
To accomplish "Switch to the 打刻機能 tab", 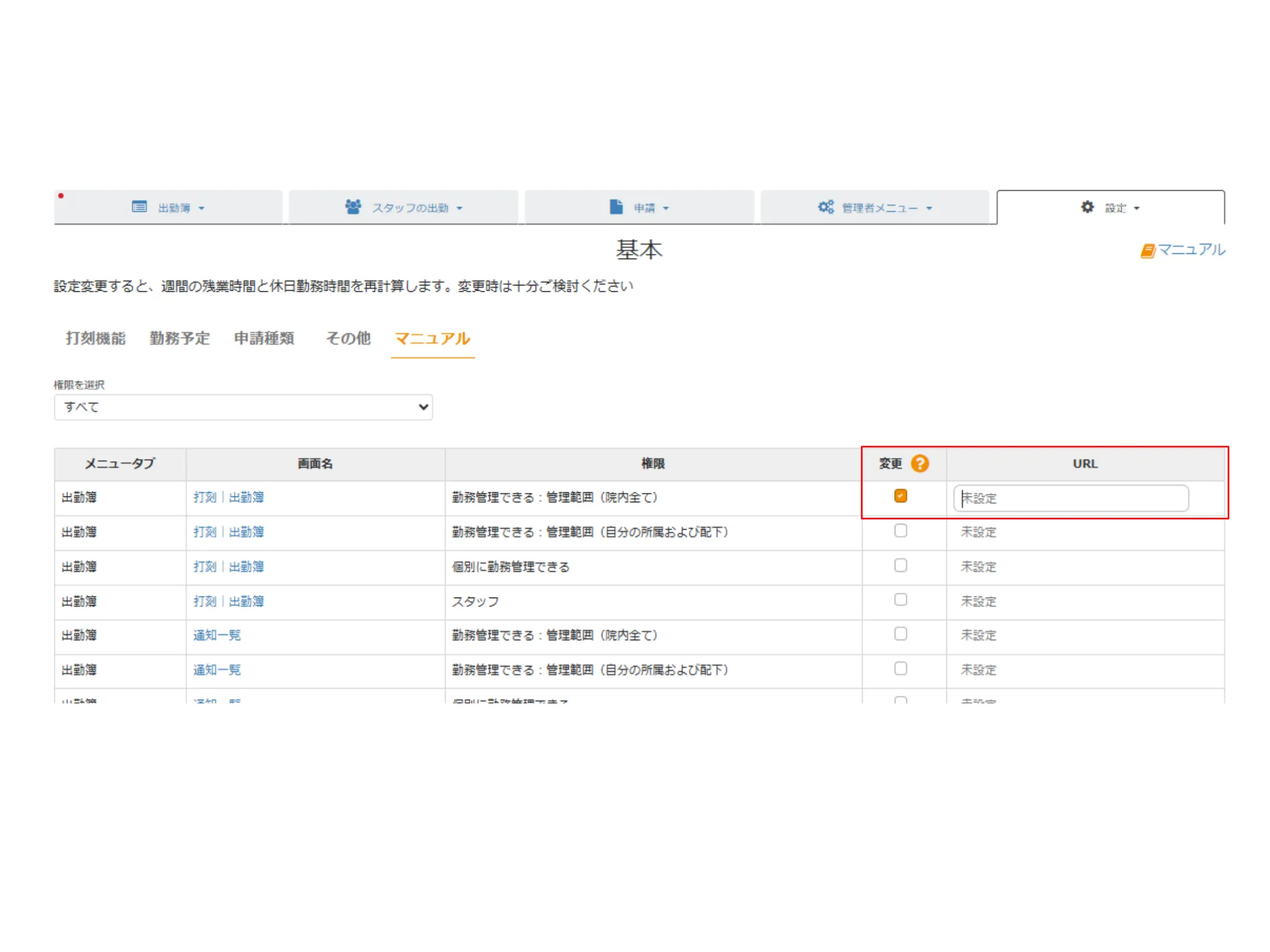I will click(x=96, y=338).
